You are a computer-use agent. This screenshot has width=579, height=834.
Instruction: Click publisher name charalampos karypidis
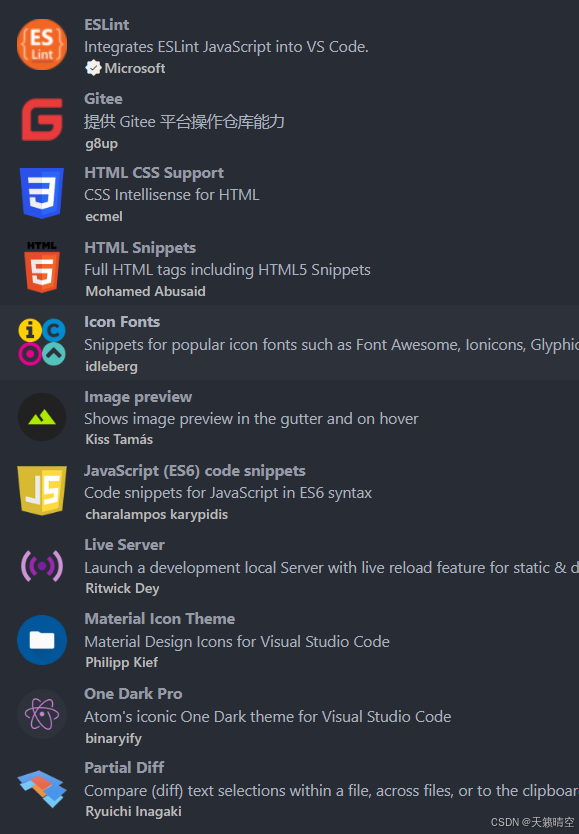[157, 515]
